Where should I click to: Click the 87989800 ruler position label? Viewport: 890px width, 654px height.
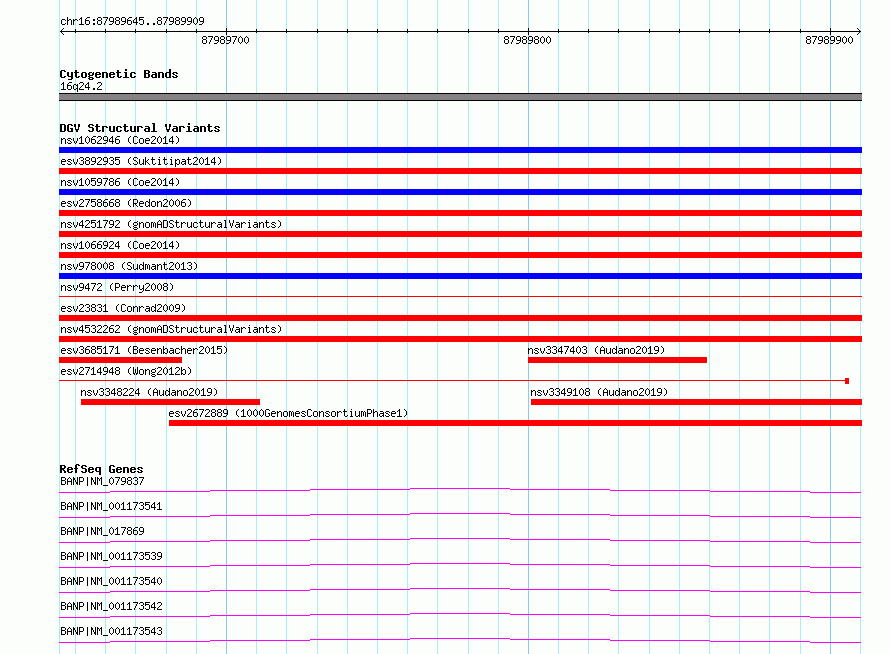point(527,40)
